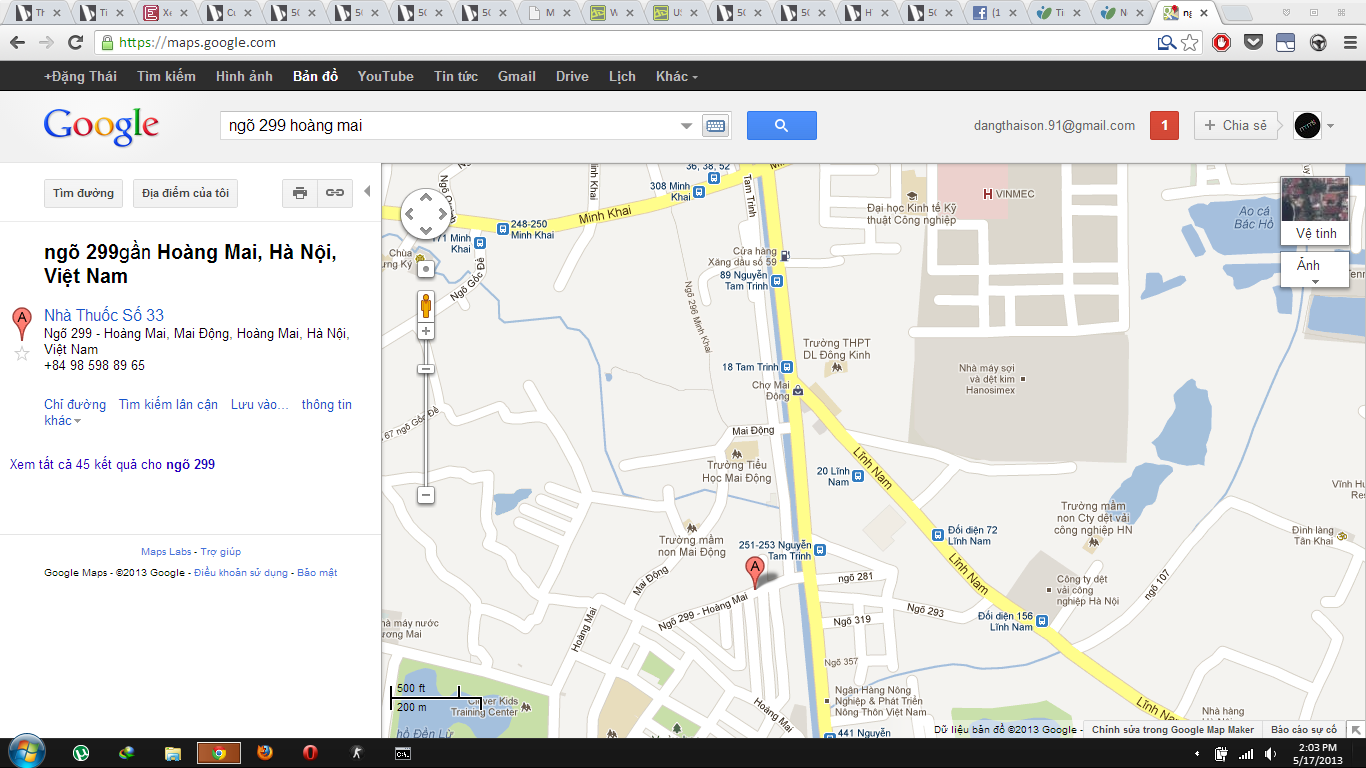Open Opera from taskbar
The image size is (1366, 768).
(x=310, y=753)
